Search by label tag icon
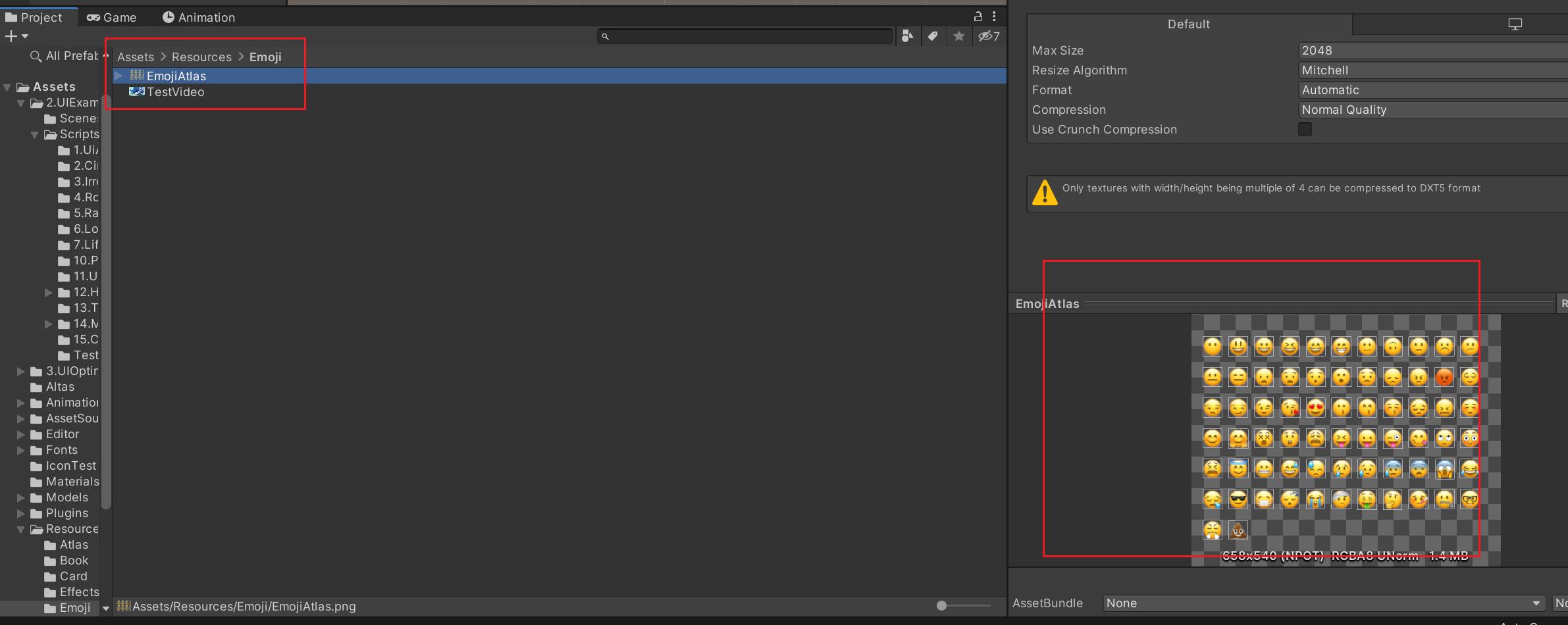This screenshot has width=1568, height=625. click(933, 36)
